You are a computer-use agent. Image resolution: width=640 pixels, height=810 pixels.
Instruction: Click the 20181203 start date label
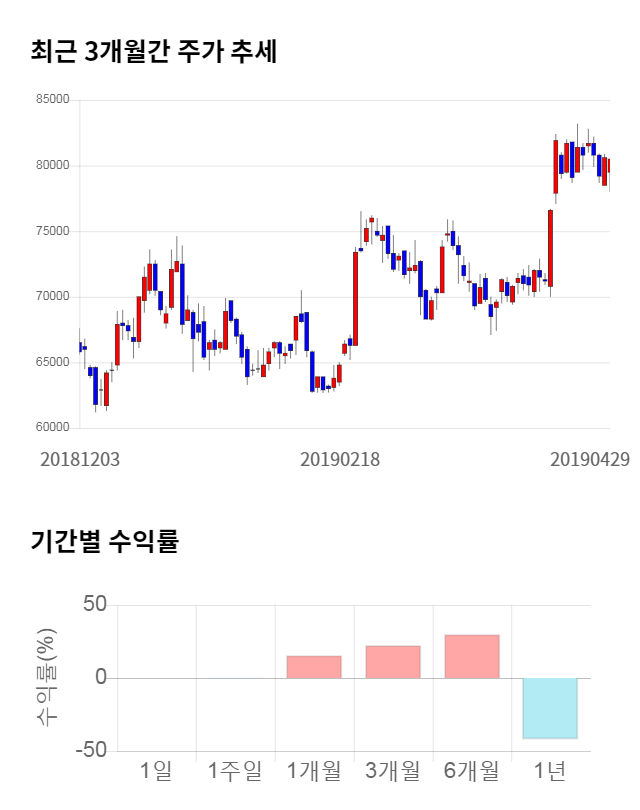[80, 459]
